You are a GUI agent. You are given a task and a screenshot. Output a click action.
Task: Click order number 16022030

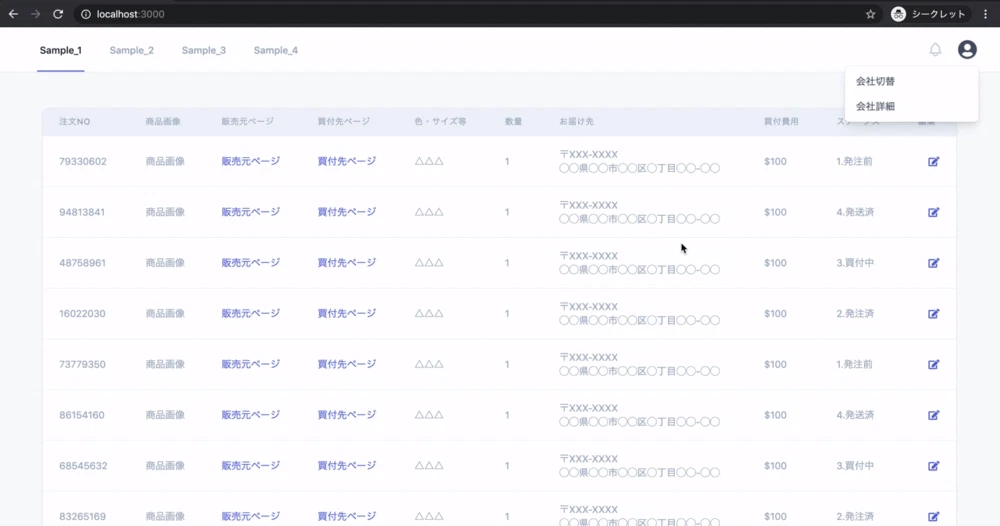point(82,314)
